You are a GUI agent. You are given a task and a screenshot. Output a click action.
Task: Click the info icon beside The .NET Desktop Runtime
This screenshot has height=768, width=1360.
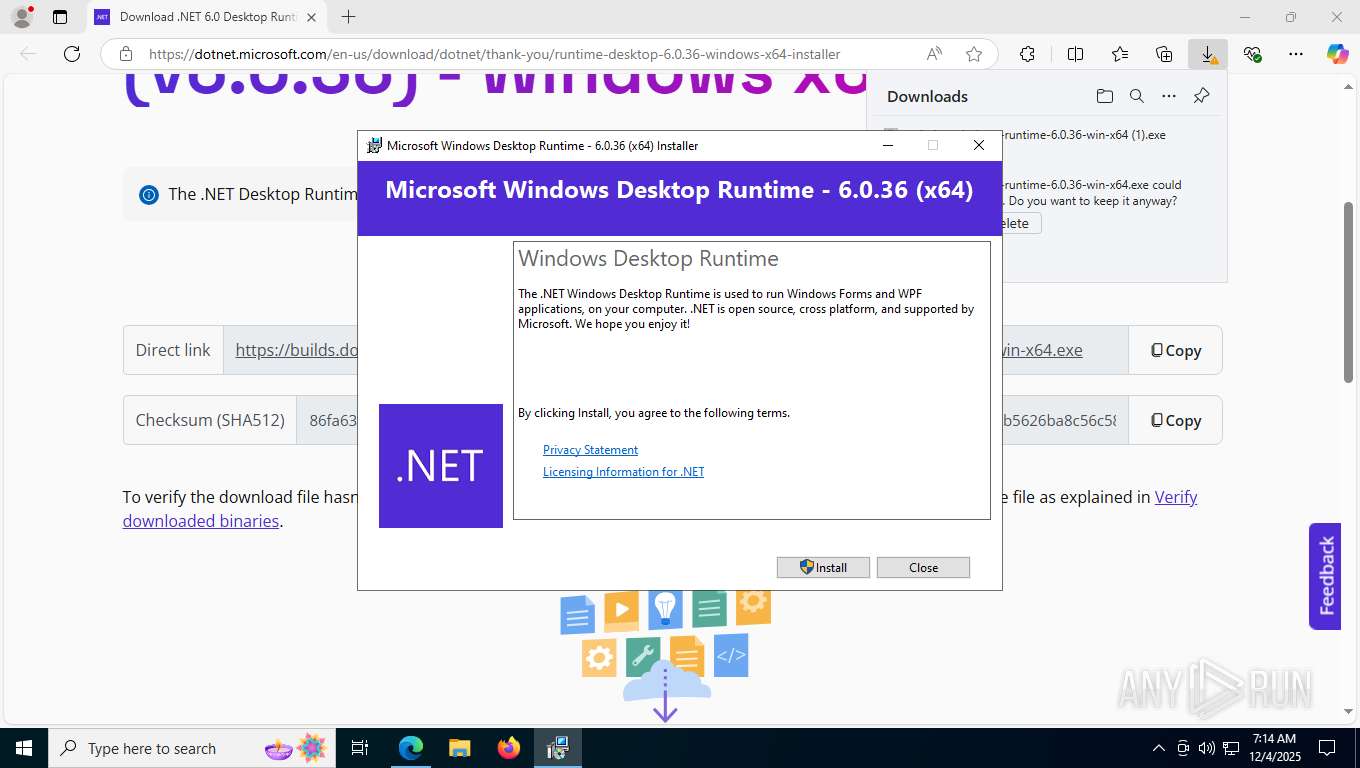point(149,195)
